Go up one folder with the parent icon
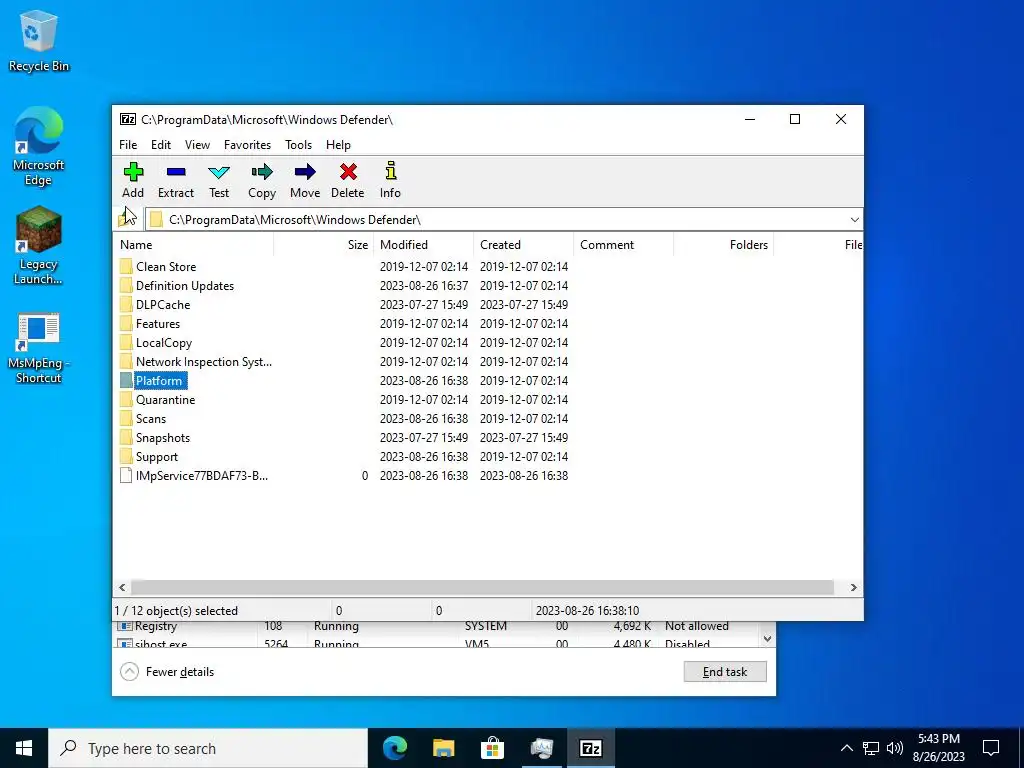The width and height of the screenshot is (1024, 768). coord(127,219)
